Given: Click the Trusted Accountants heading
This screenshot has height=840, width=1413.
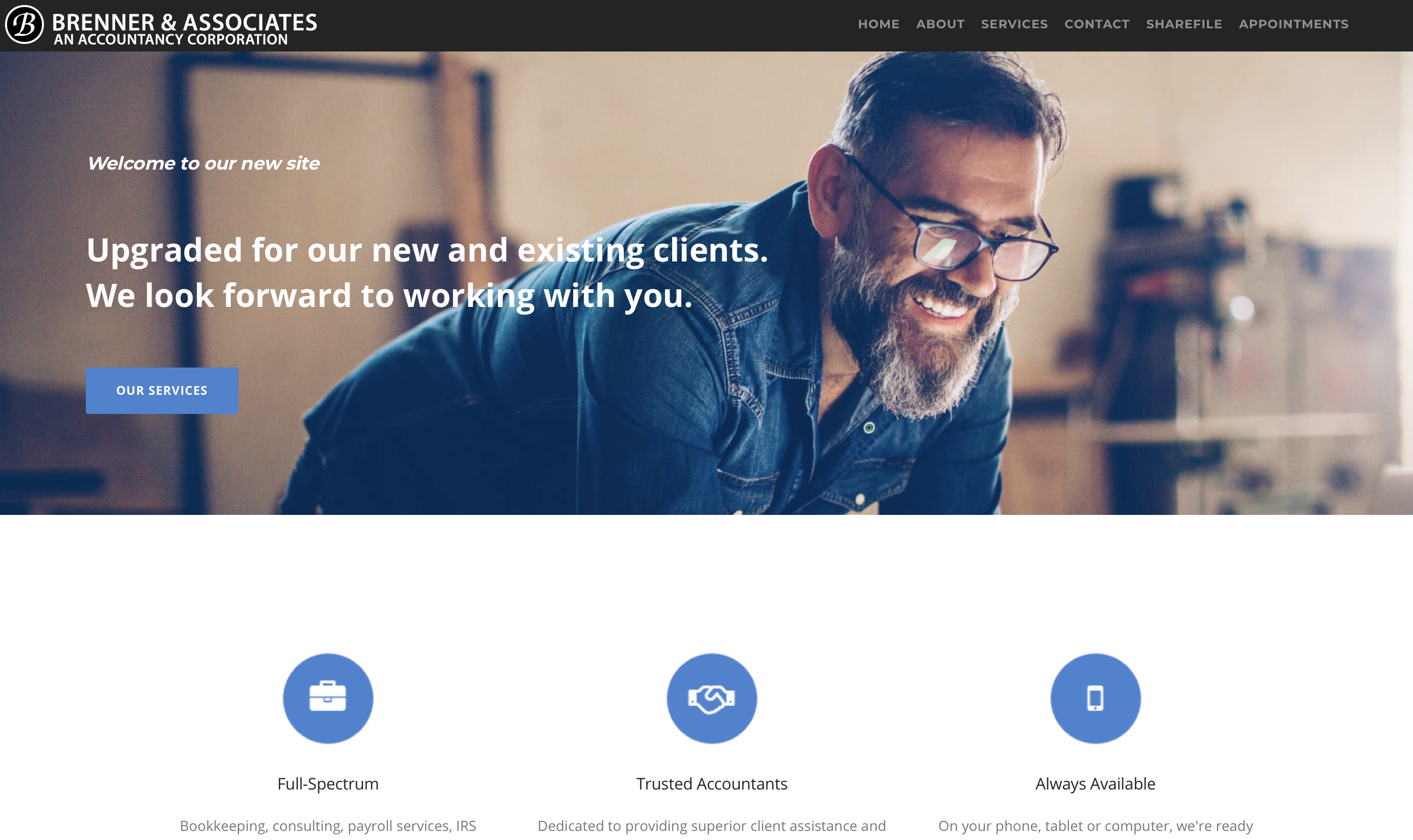Looking at the screenshot, I should tap(712, 783).
